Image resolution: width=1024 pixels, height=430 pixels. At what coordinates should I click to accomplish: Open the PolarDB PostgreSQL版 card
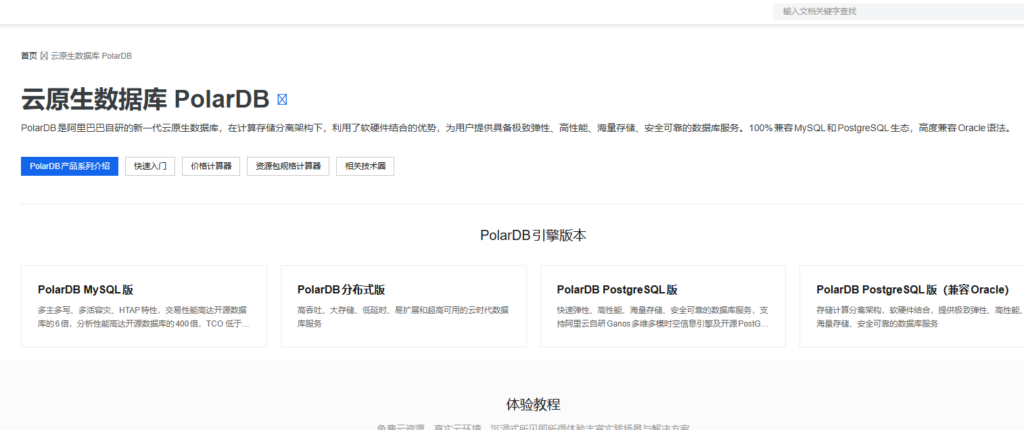pyautogui.click(x=663, y=306)
